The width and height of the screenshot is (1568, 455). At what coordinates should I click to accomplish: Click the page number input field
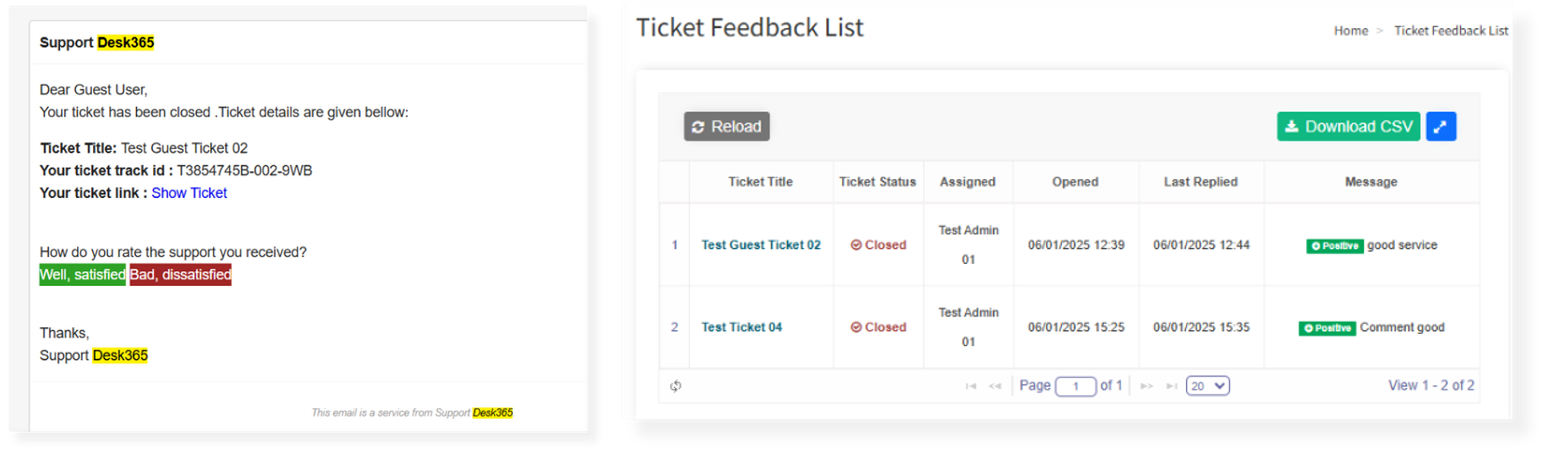tap(1075, 386)
